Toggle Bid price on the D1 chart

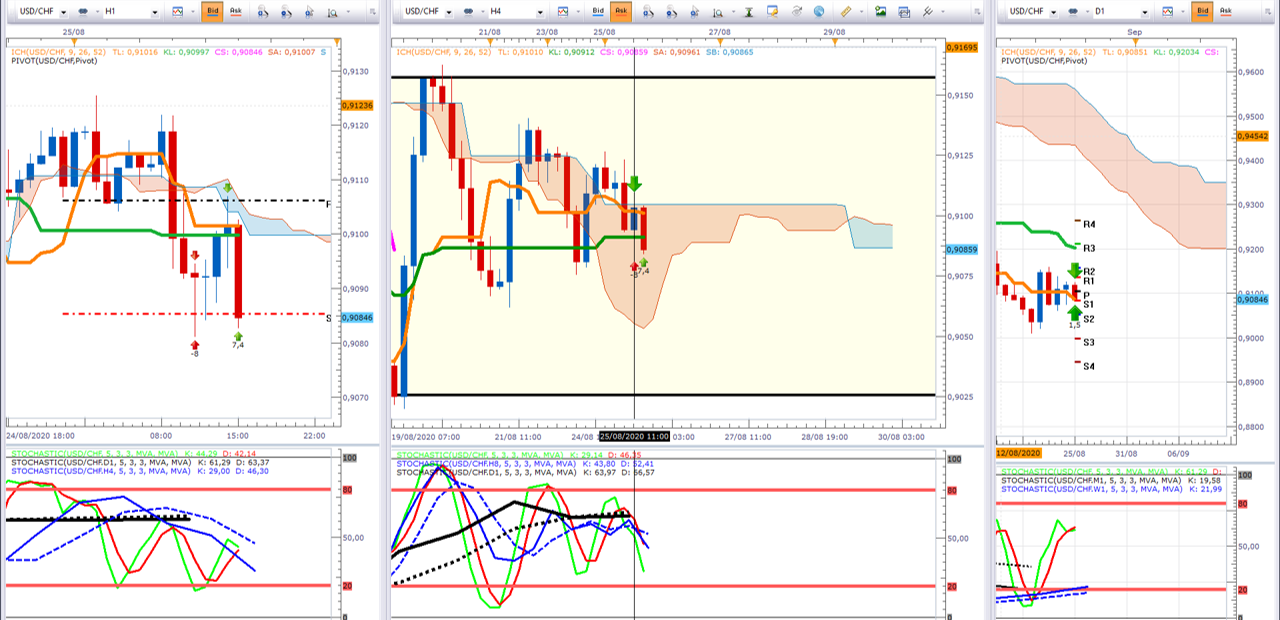click(x=1203, y=11)
